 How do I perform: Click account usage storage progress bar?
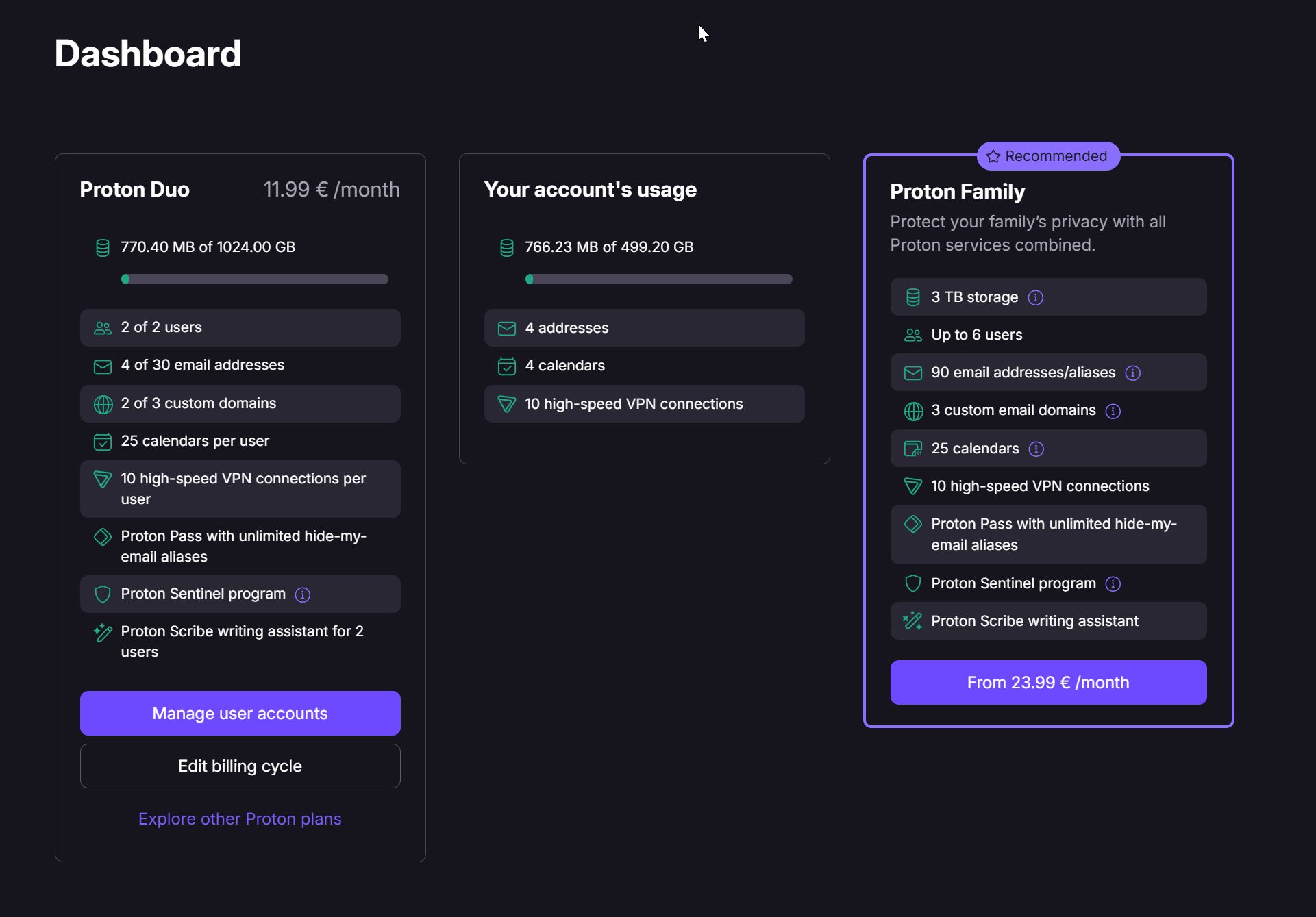coord(659,279)
